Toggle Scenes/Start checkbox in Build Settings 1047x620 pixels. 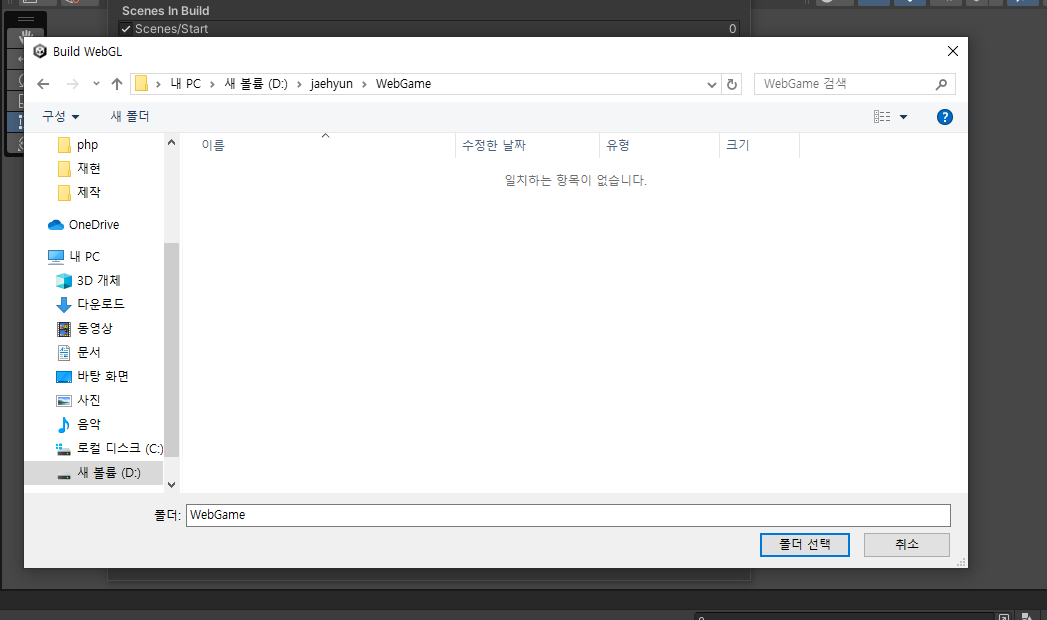[x=126, y=29]
